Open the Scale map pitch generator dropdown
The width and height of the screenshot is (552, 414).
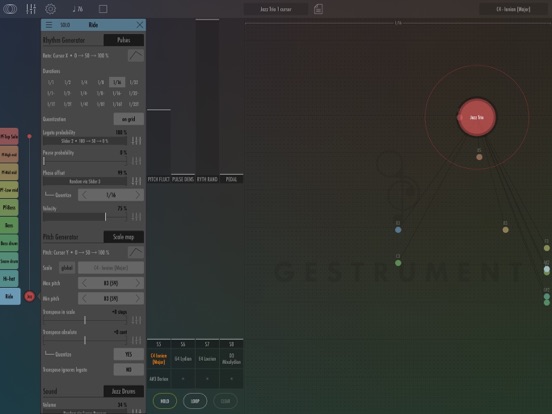click(x=124, y=237)
